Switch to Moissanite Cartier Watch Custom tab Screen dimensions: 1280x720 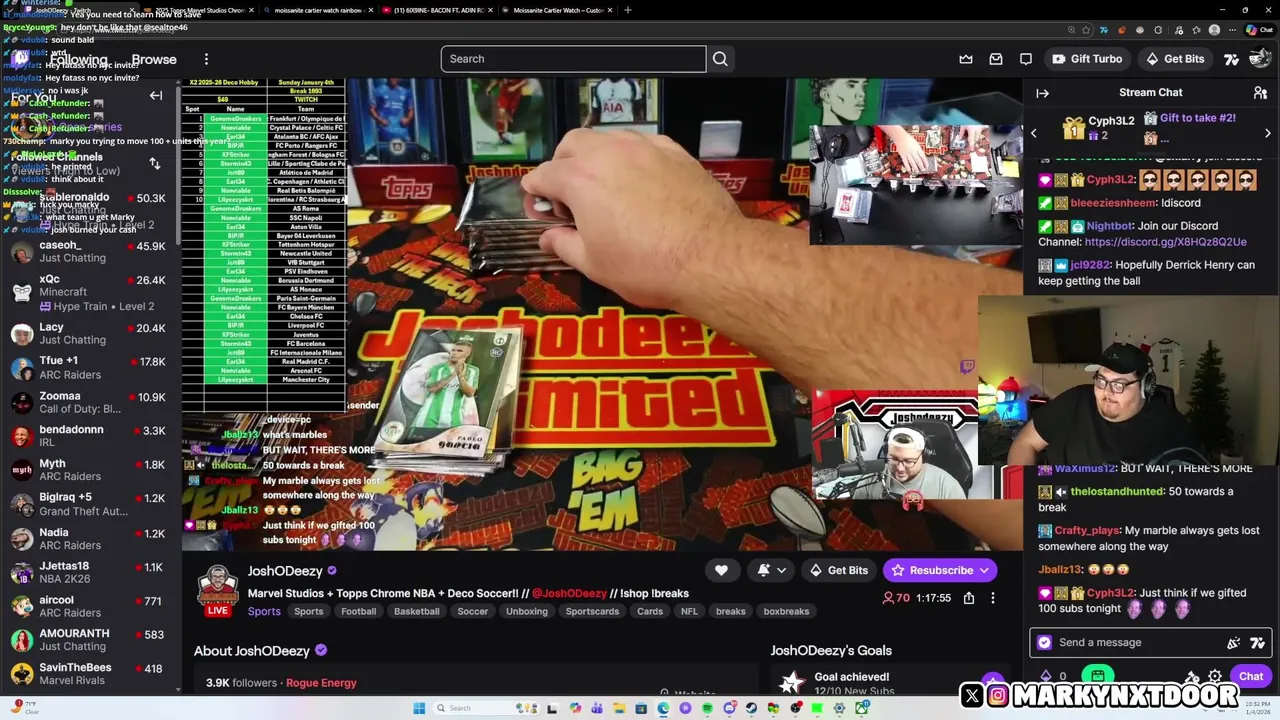557,10
